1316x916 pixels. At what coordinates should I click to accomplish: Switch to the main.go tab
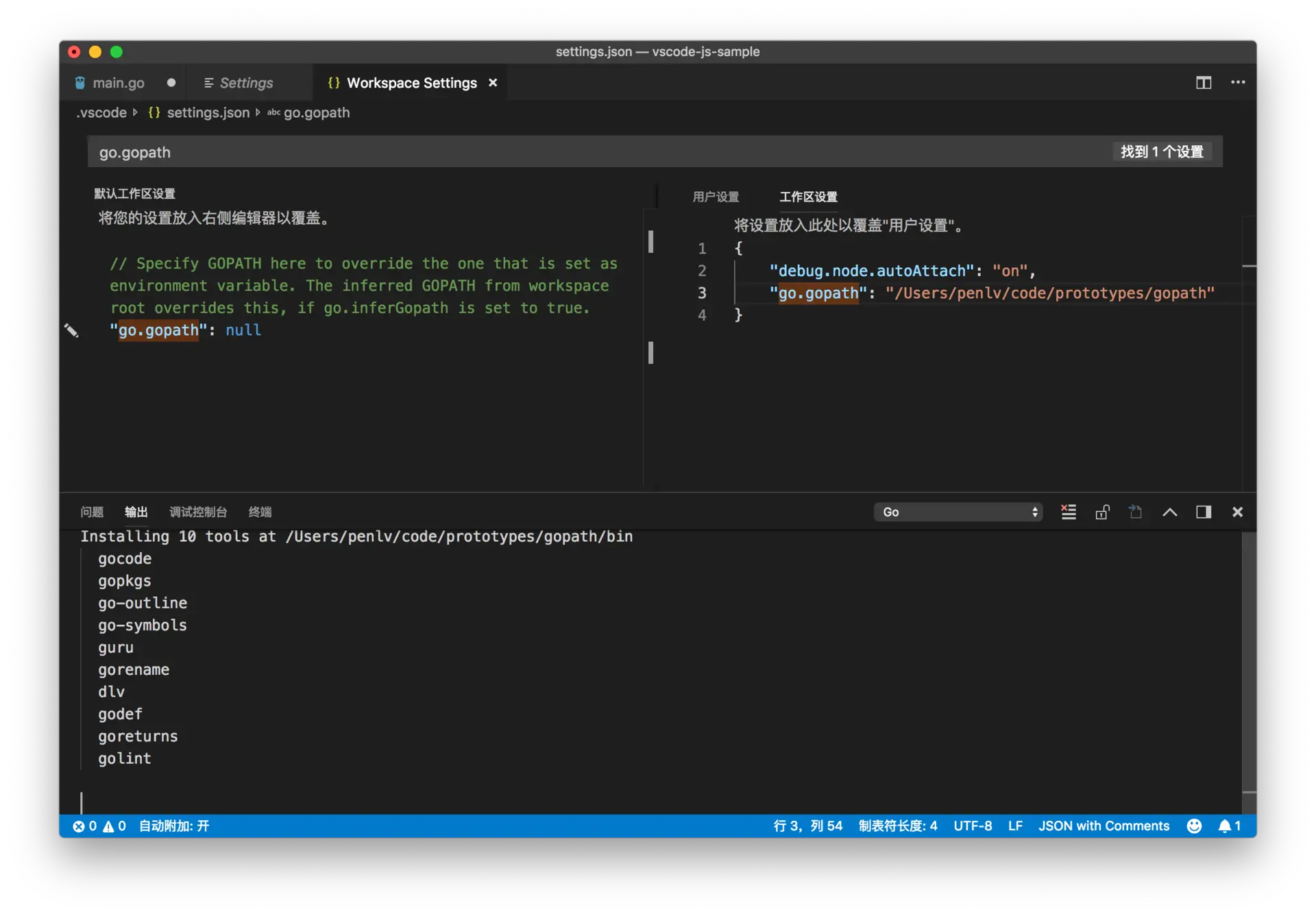[x=118, y=83]
